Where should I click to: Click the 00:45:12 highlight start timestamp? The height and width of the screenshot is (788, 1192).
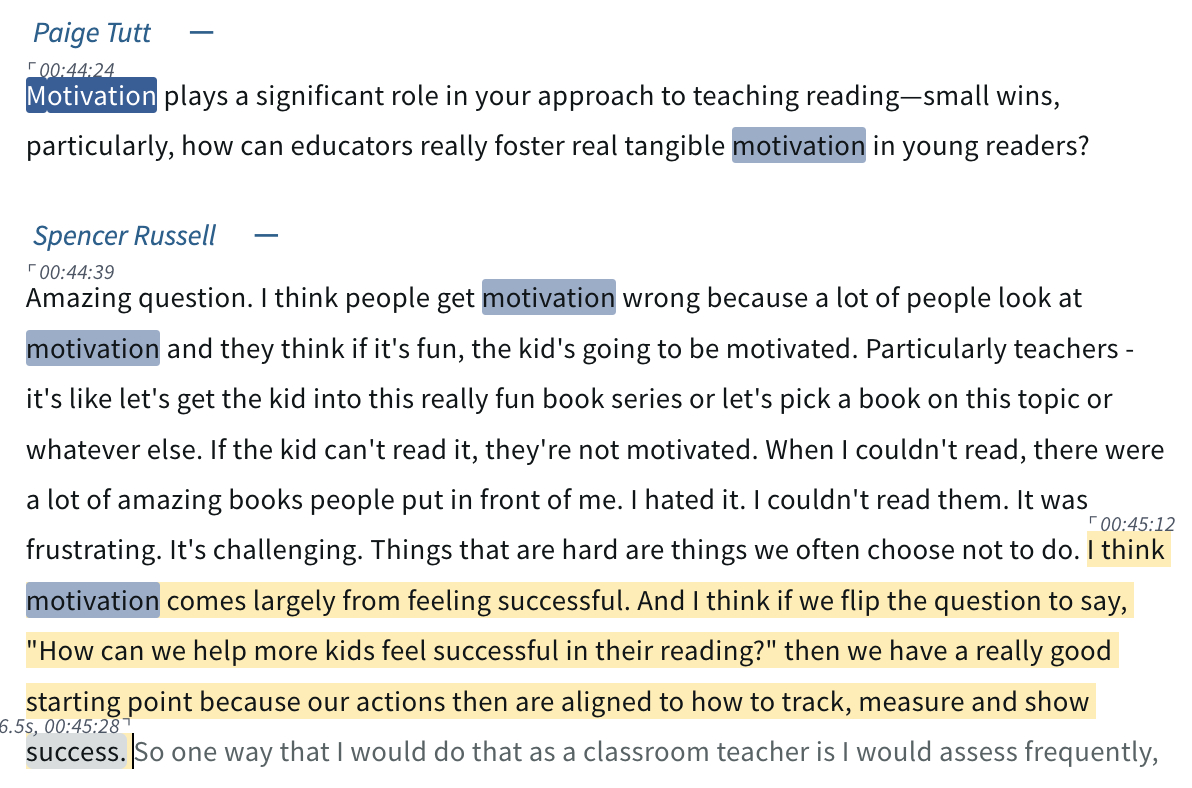tap(1137, 524)
